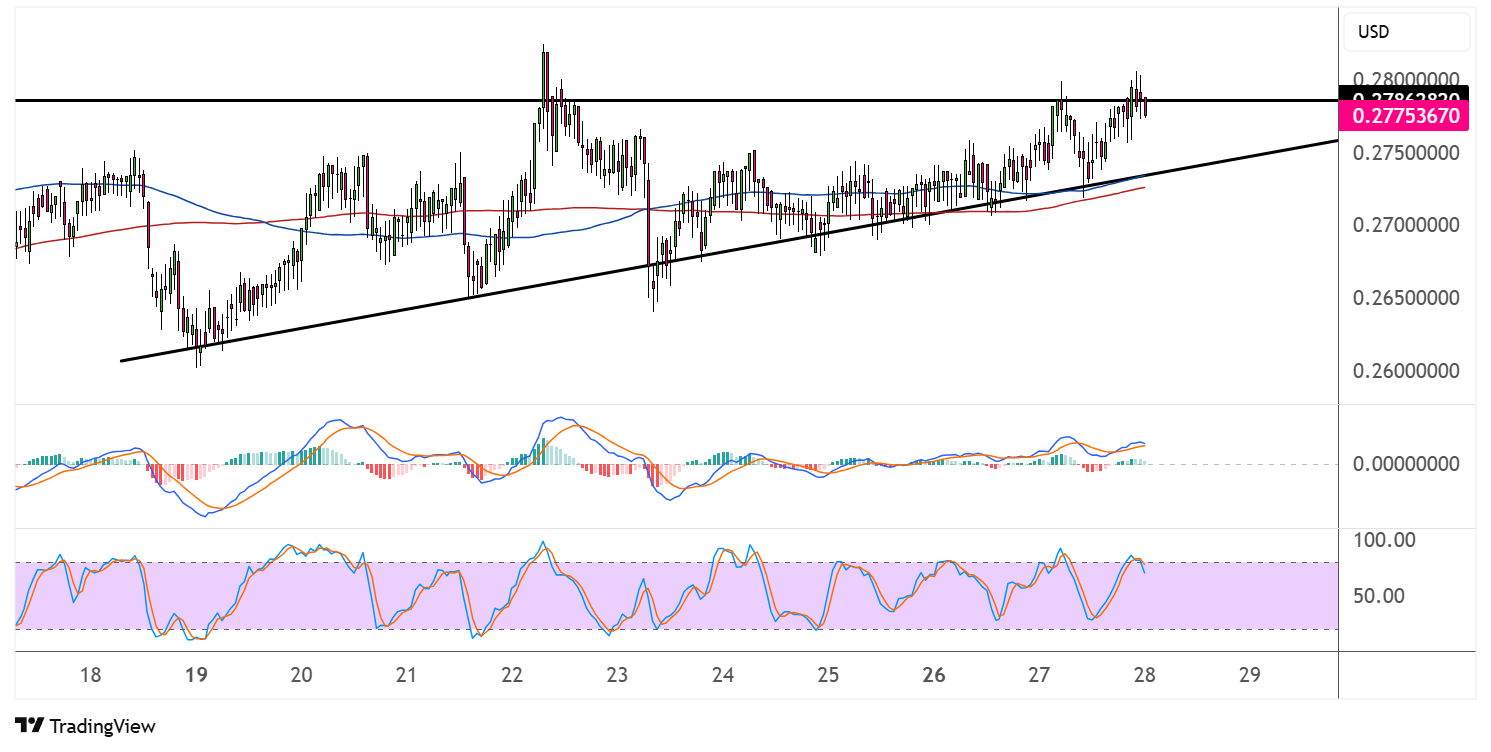1491x752 pixels.
Task: Open the USD currency selector
Action: tap(1406, 32)
